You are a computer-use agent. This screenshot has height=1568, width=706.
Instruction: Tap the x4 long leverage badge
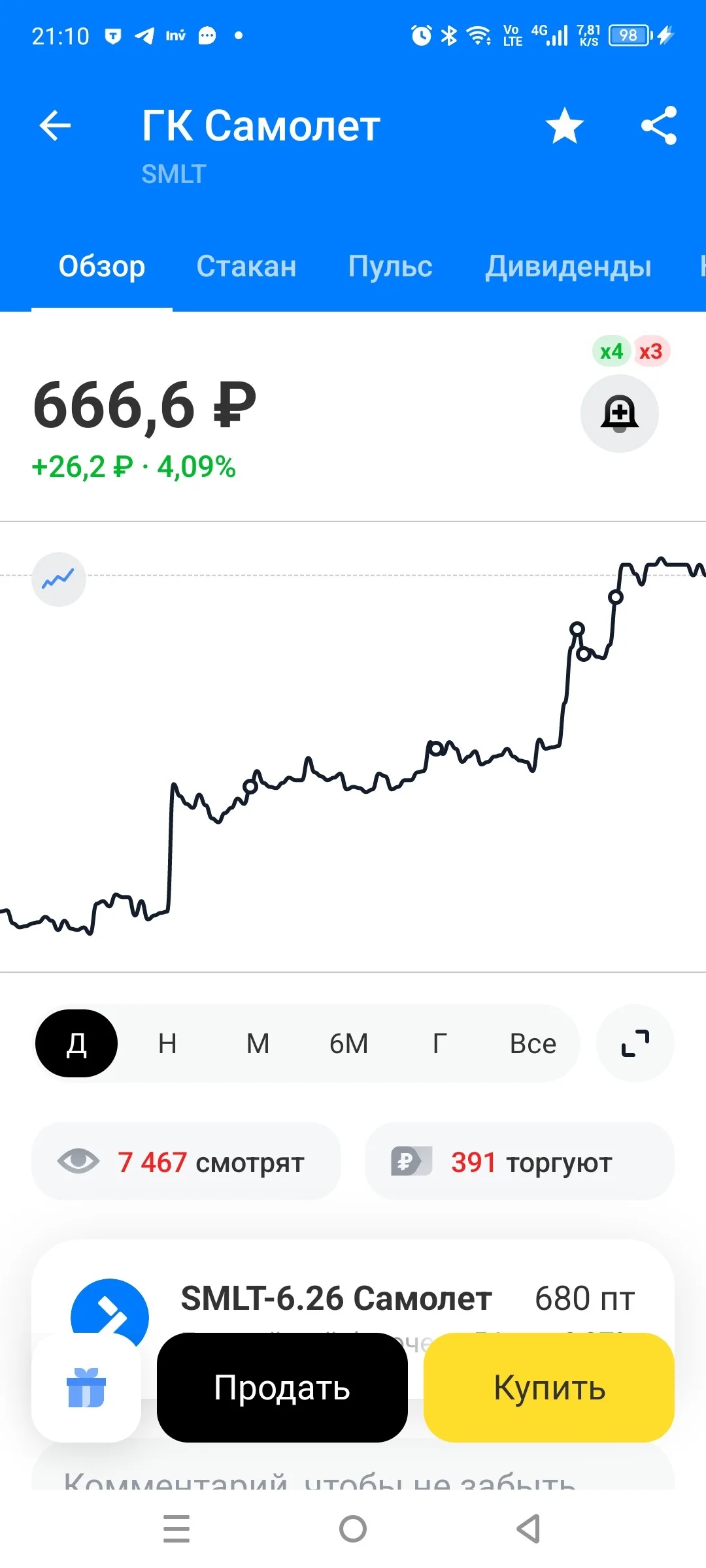point(611,351)
